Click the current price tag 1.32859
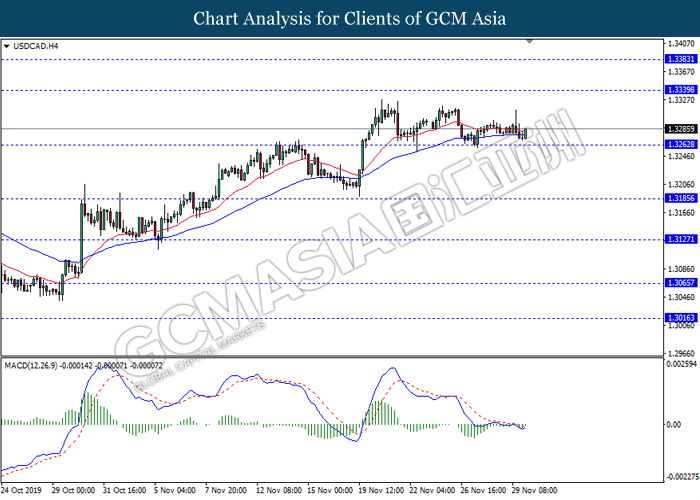The image size is (700, 500). click(681, 129)
